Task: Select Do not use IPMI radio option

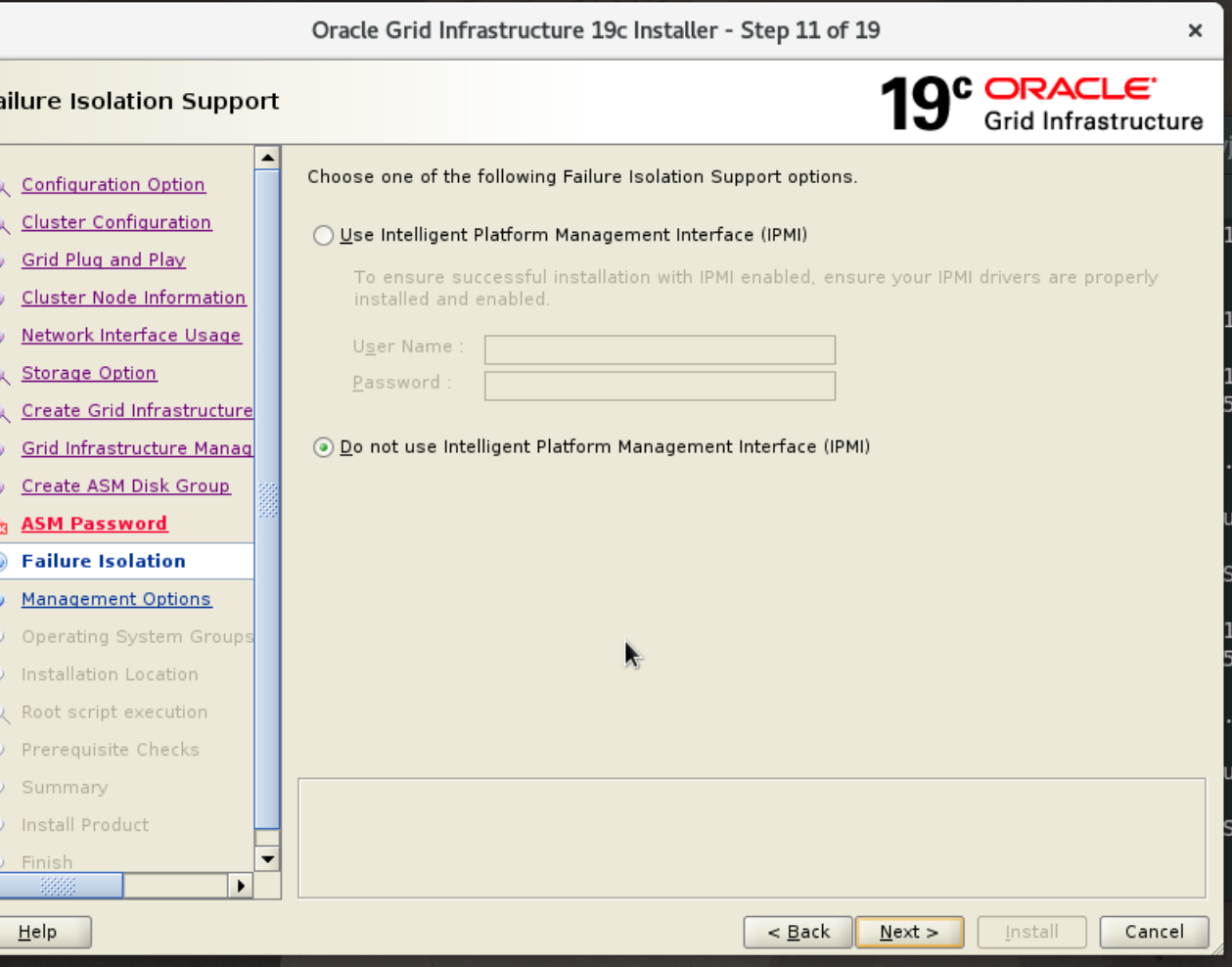Action: (x=323, y=447)
